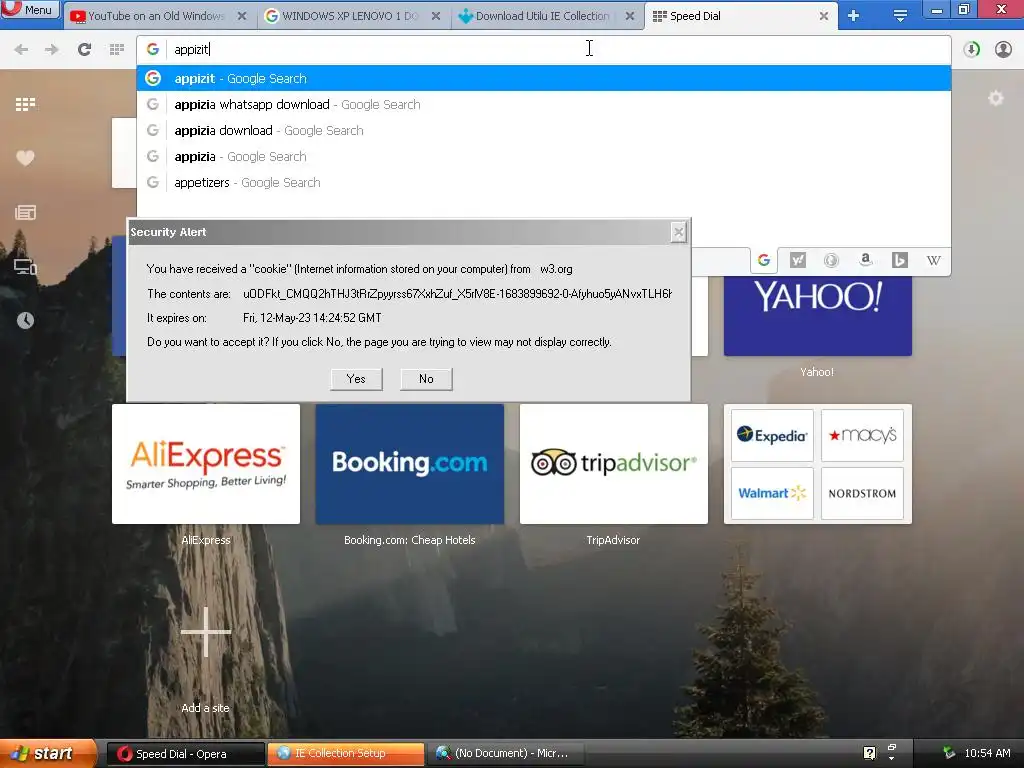The width and height of the screenshot is (1024, 768).
Task: Open synced tabs devices icon in sidebar
Action: tap(25, 266)
